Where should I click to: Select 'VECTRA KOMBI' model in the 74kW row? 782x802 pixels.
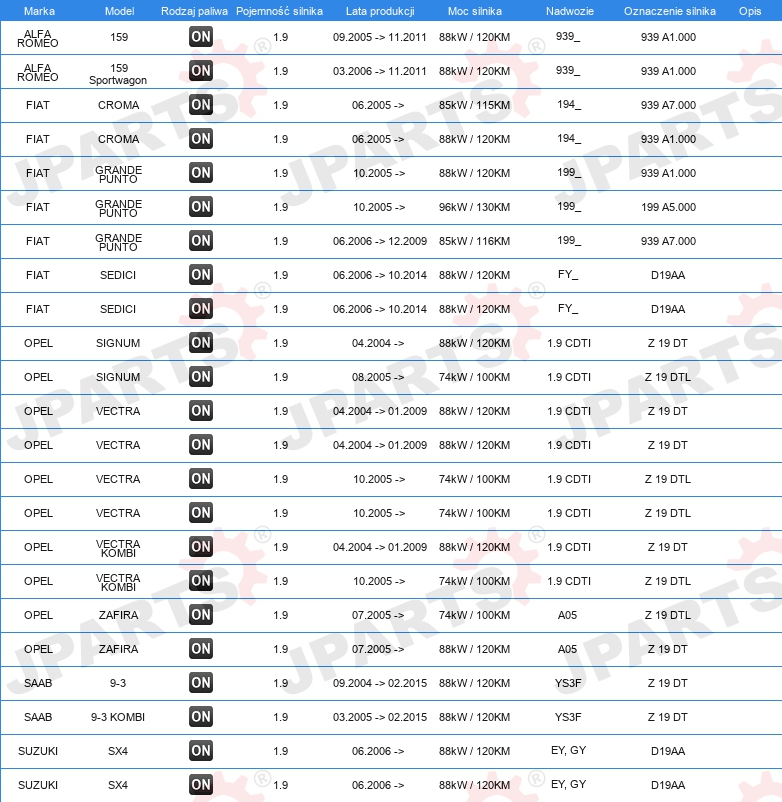point(118,583)
